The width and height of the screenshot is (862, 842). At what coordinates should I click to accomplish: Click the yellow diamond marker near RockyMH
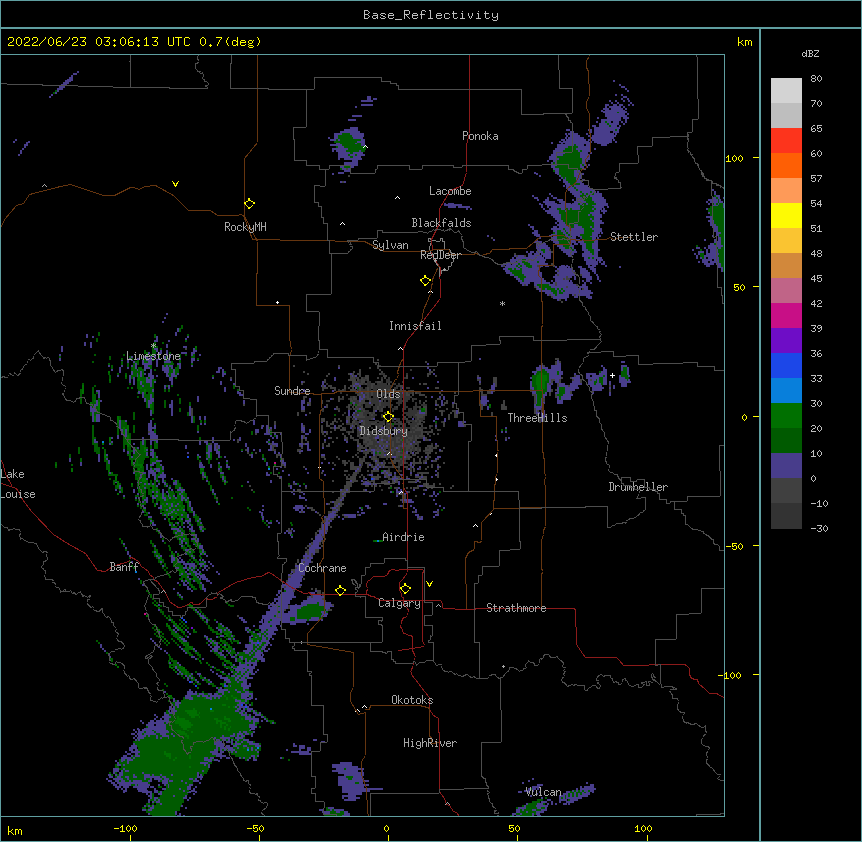pyautogui.click(x=249, y=204)
